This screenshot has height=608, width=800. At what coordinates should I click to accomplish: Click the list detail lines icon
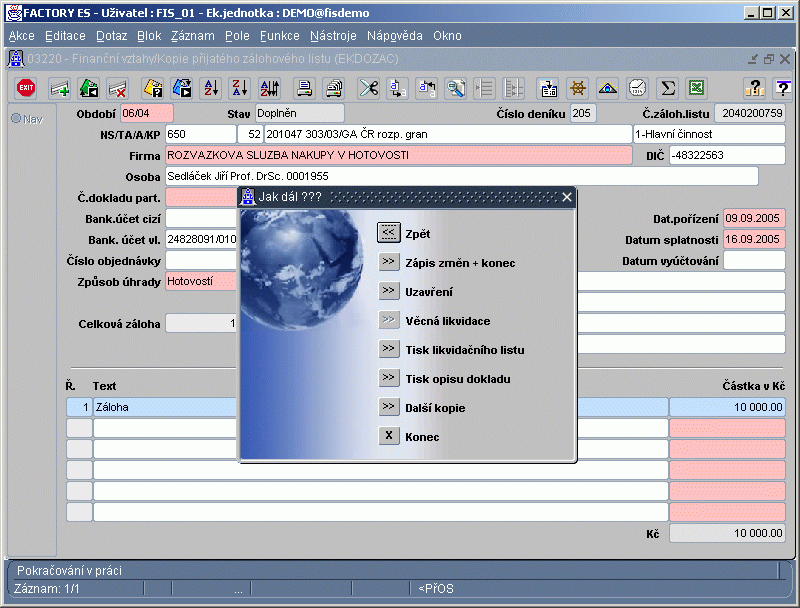pos(484,88)
